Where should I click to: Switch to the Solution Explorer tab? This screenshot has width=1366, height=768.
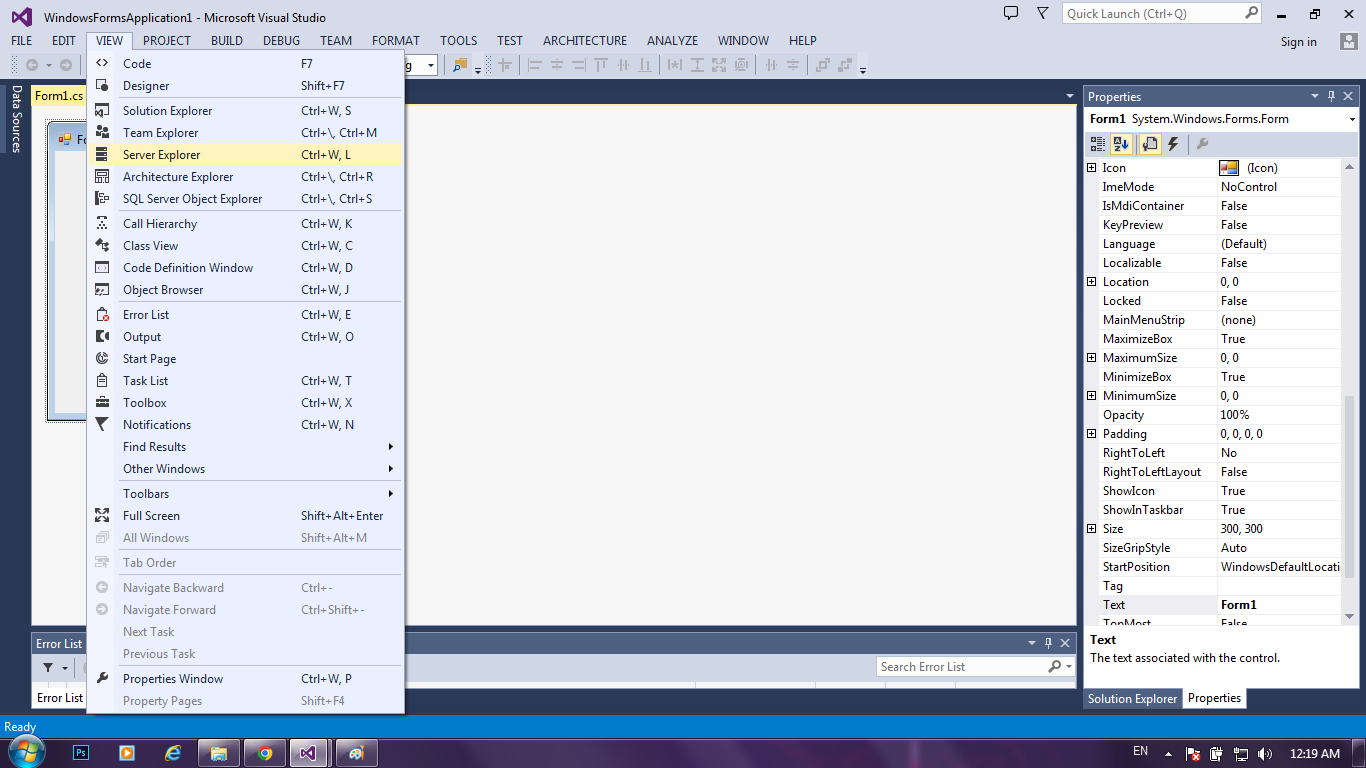1133,699
